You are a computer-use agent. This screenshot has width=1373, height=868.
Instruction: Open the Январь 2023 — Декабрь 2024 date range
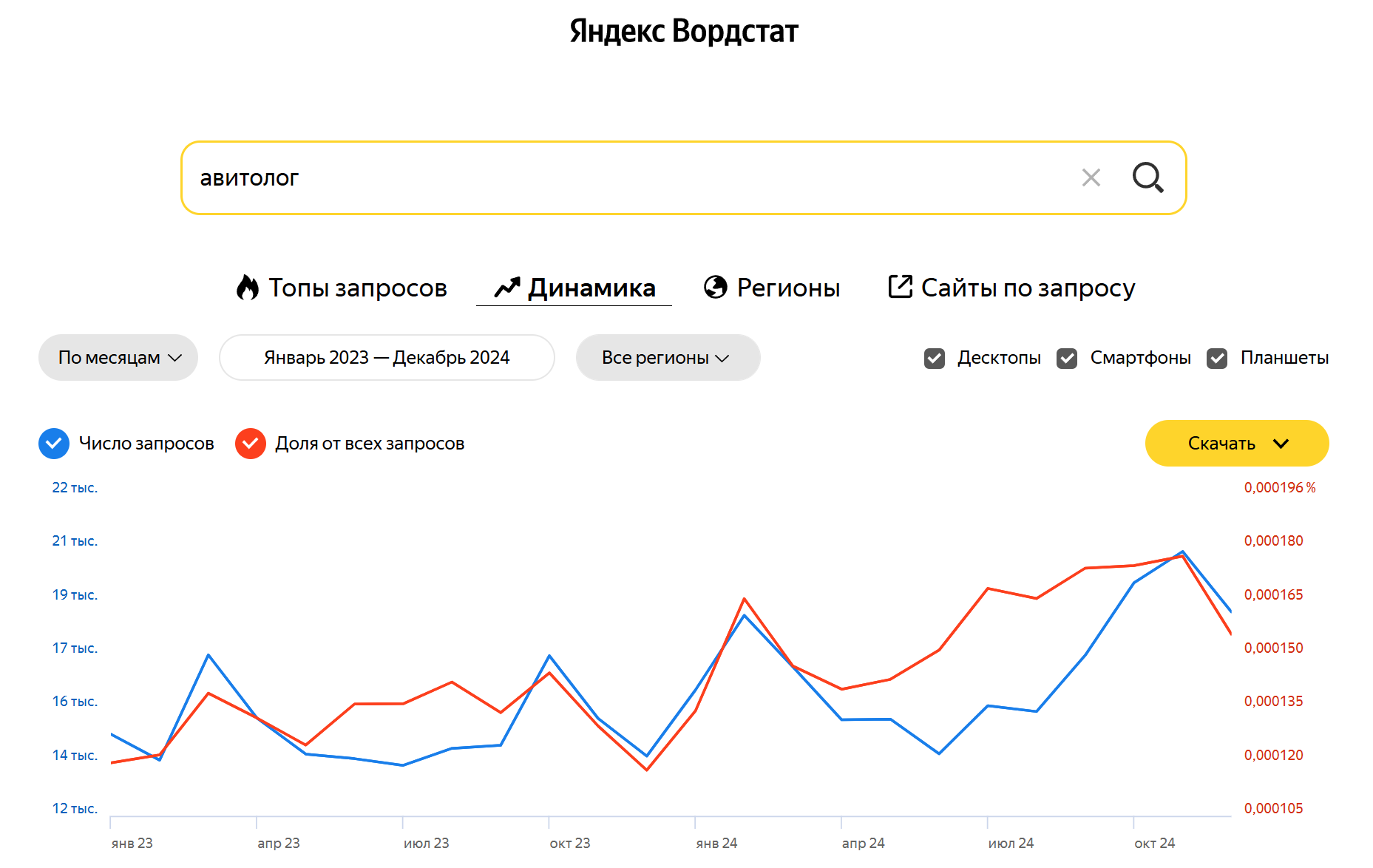pyautogui.click(x=387, y=358)
